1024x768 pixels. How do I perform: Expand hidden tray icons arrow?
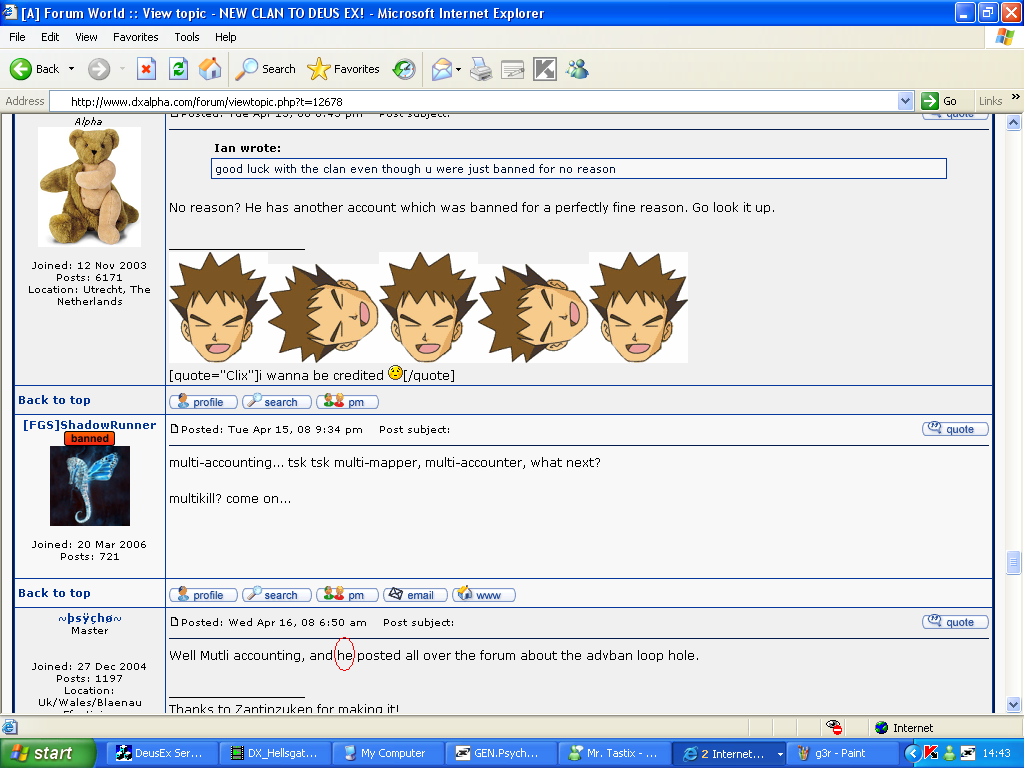(x=912, y=754)
